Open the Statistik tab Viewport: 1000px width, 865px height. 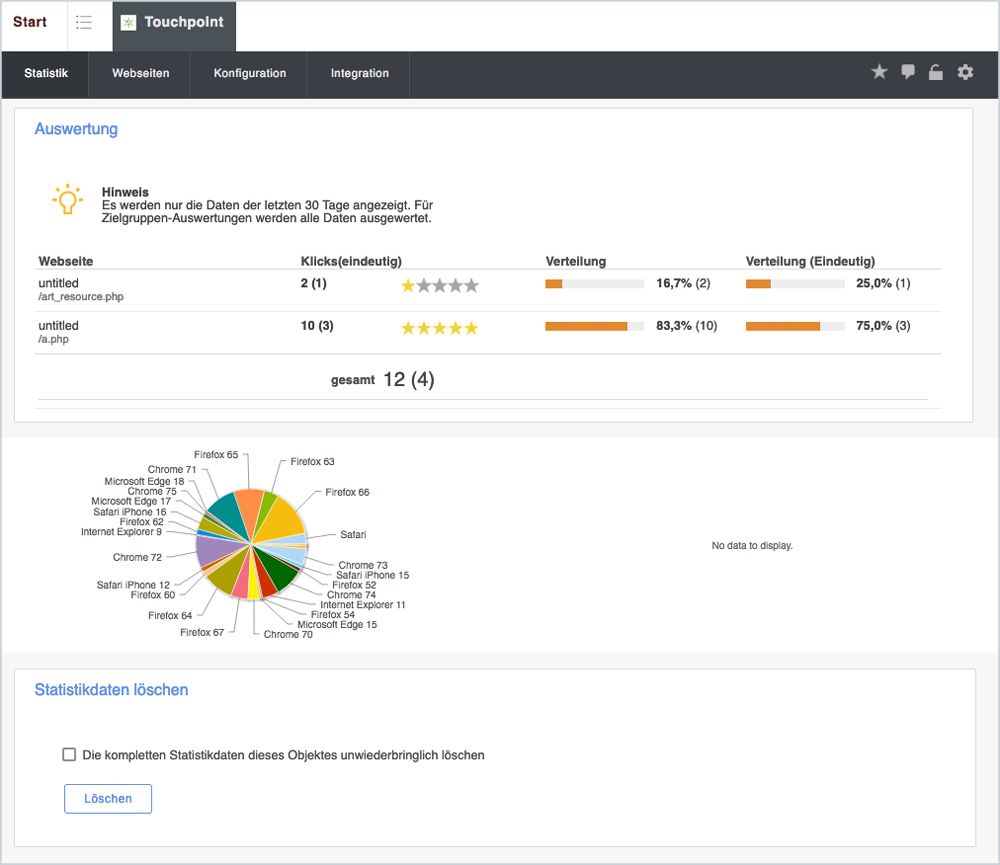tap(46, 73)
